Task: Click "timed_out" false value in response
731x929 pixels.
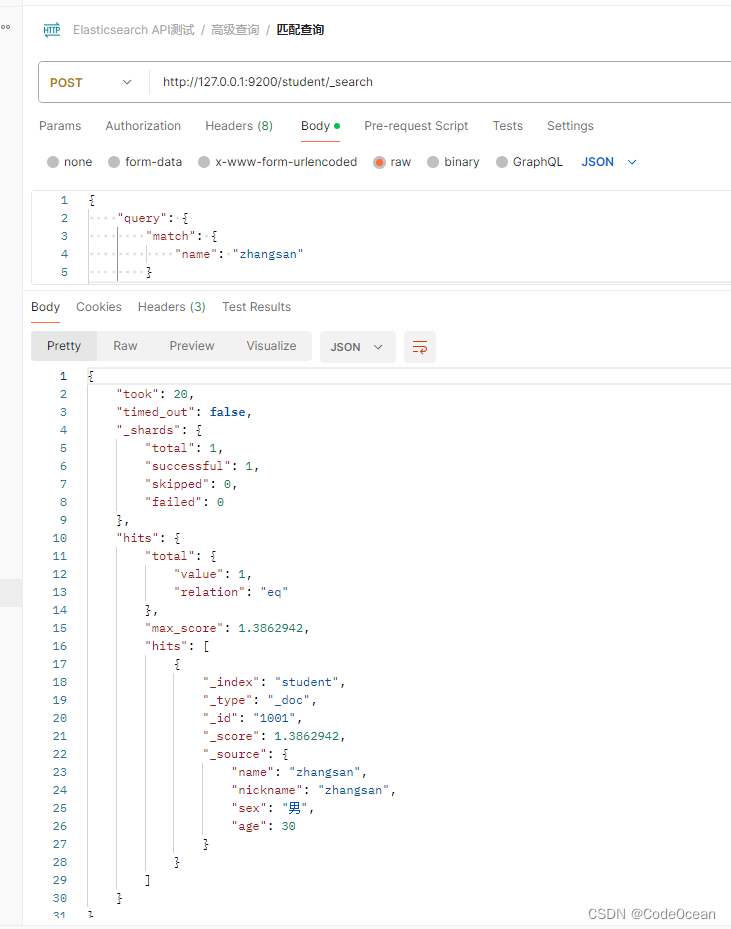Action: click(227, 412)
